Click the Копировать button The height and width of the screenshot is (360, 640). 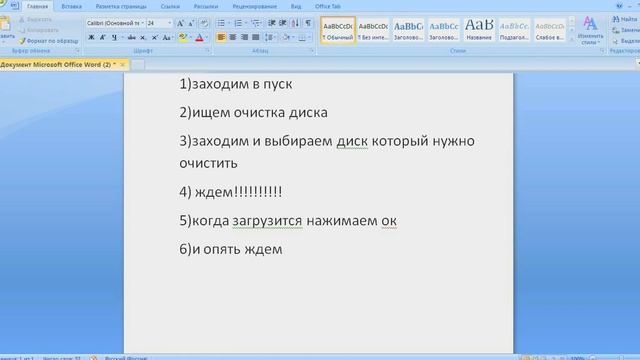pos(39,30)
